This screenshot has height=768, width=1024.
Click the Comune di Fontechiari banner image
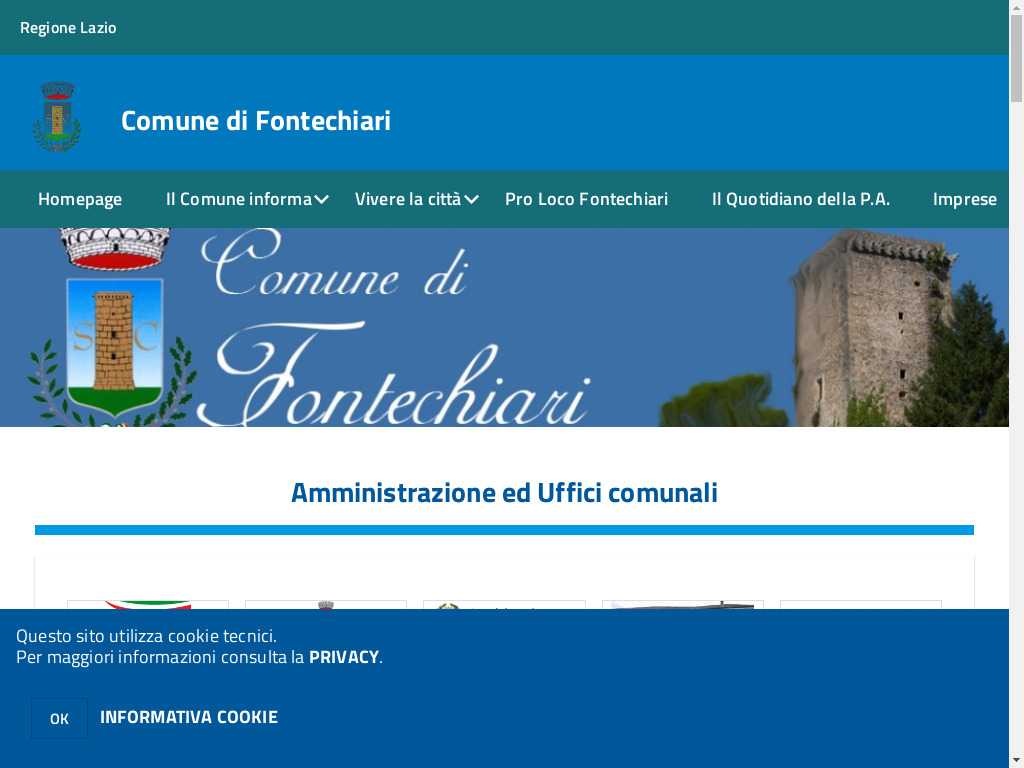tap(504, 327)
